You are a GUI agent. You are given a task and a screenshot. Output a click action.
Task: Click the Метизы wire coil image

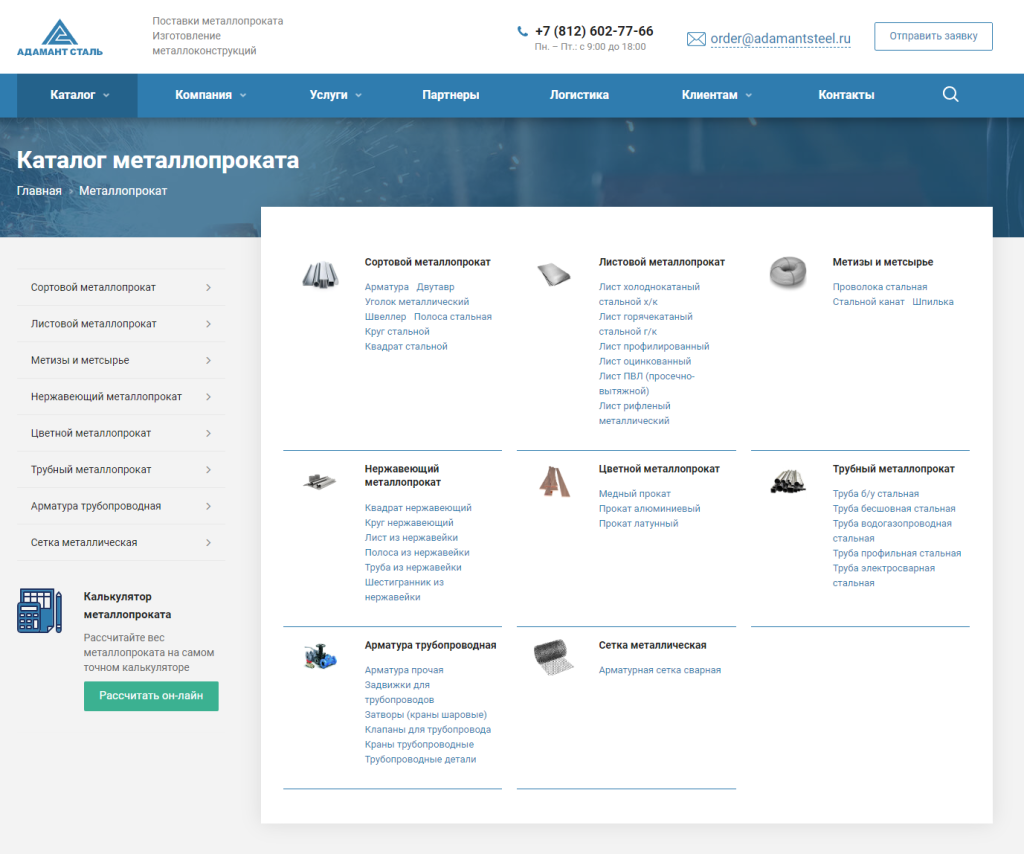tap(788, 273)
